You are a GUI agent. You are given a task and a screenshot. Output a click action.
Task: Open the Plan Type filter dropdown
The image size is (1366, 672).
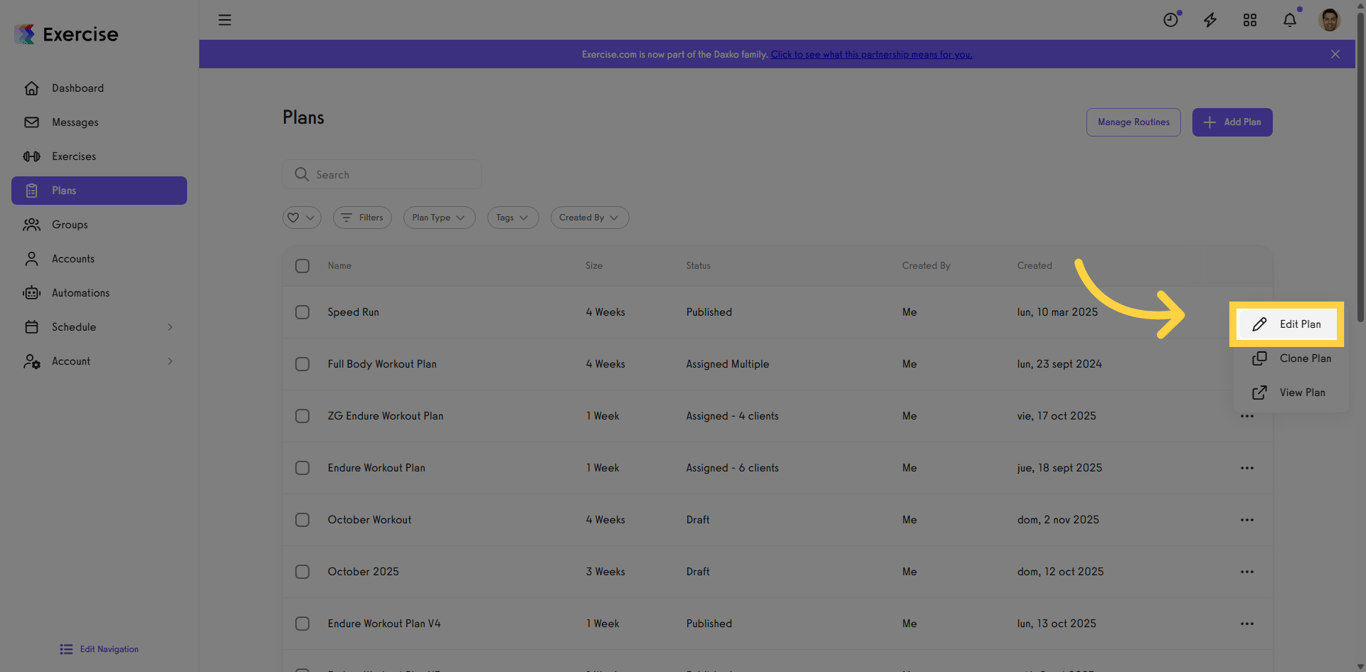[438, 217]
